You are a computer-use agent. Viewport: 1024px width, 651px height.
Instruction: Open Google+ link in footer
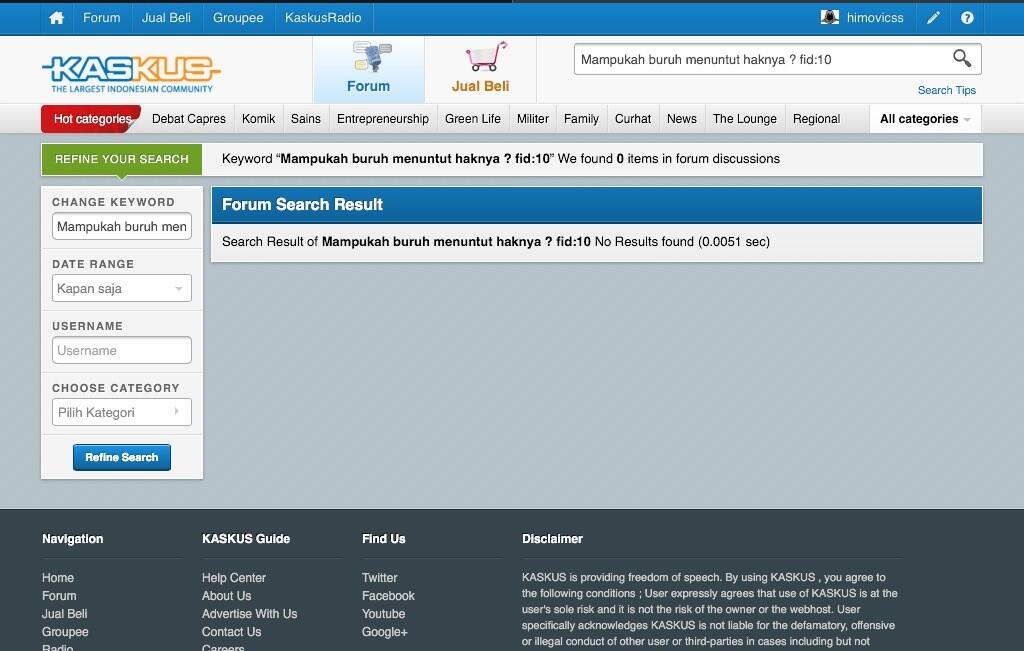[384, 631]
